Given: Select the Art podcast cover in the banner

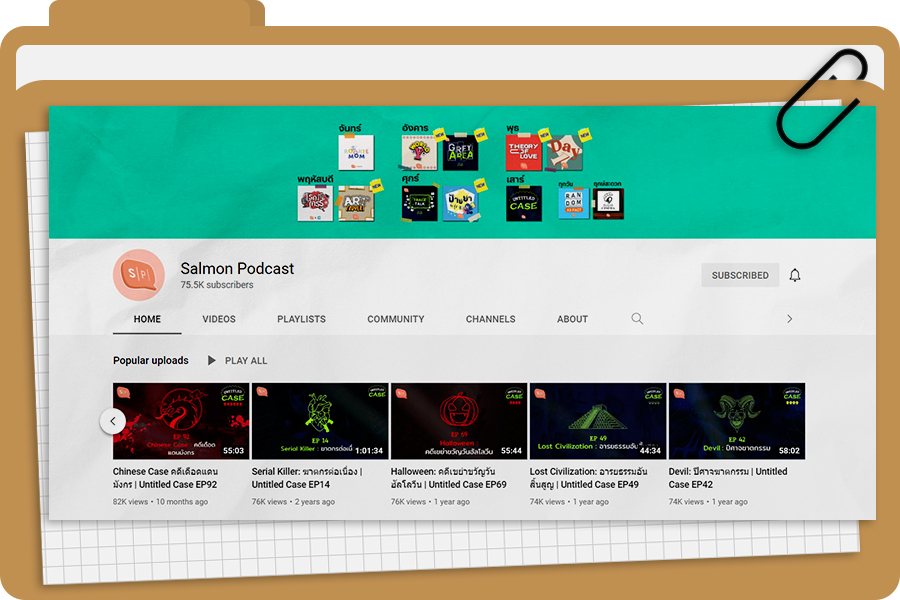Looking at the screenshot, I should pos(356,203).
